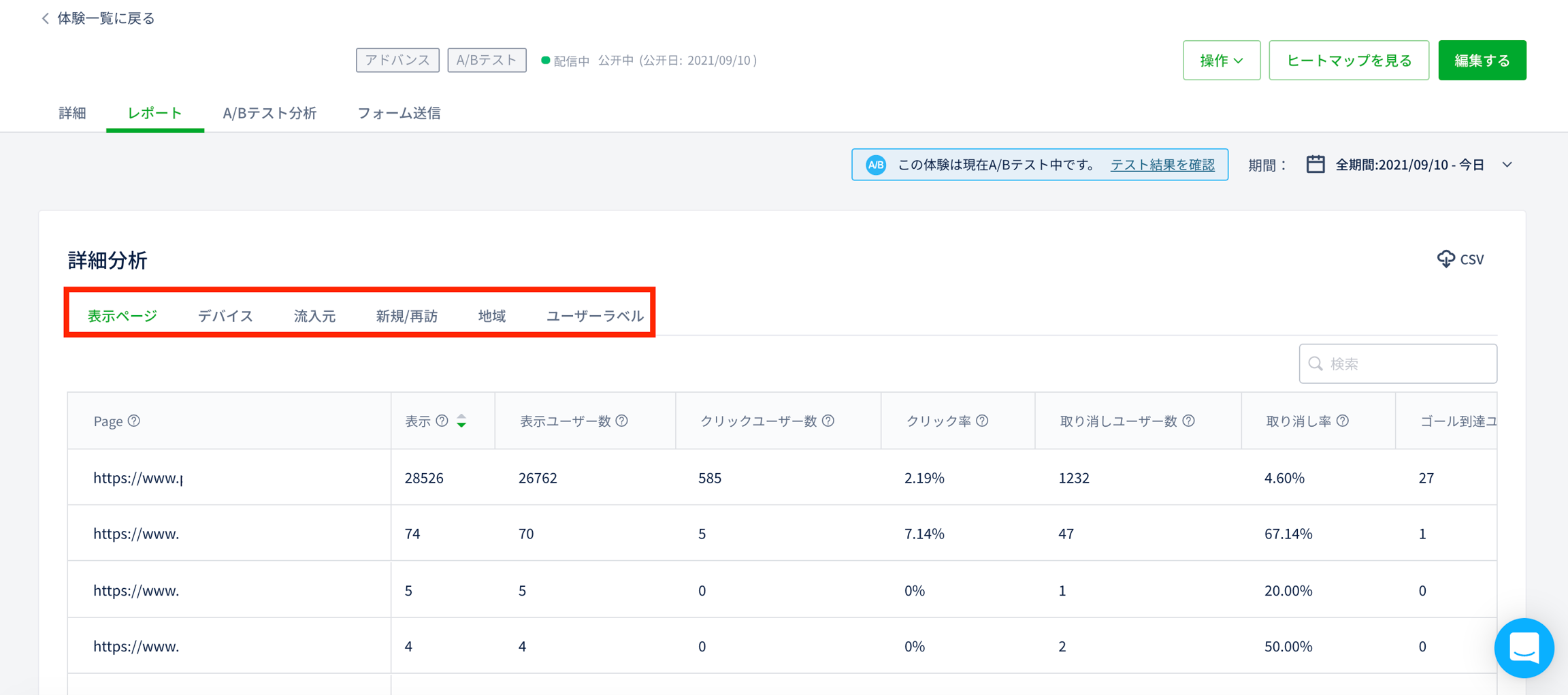This screenshot has height=695, width=1568.
Task: Open the テスト結果を確認 link
Action: point(1162,165)
